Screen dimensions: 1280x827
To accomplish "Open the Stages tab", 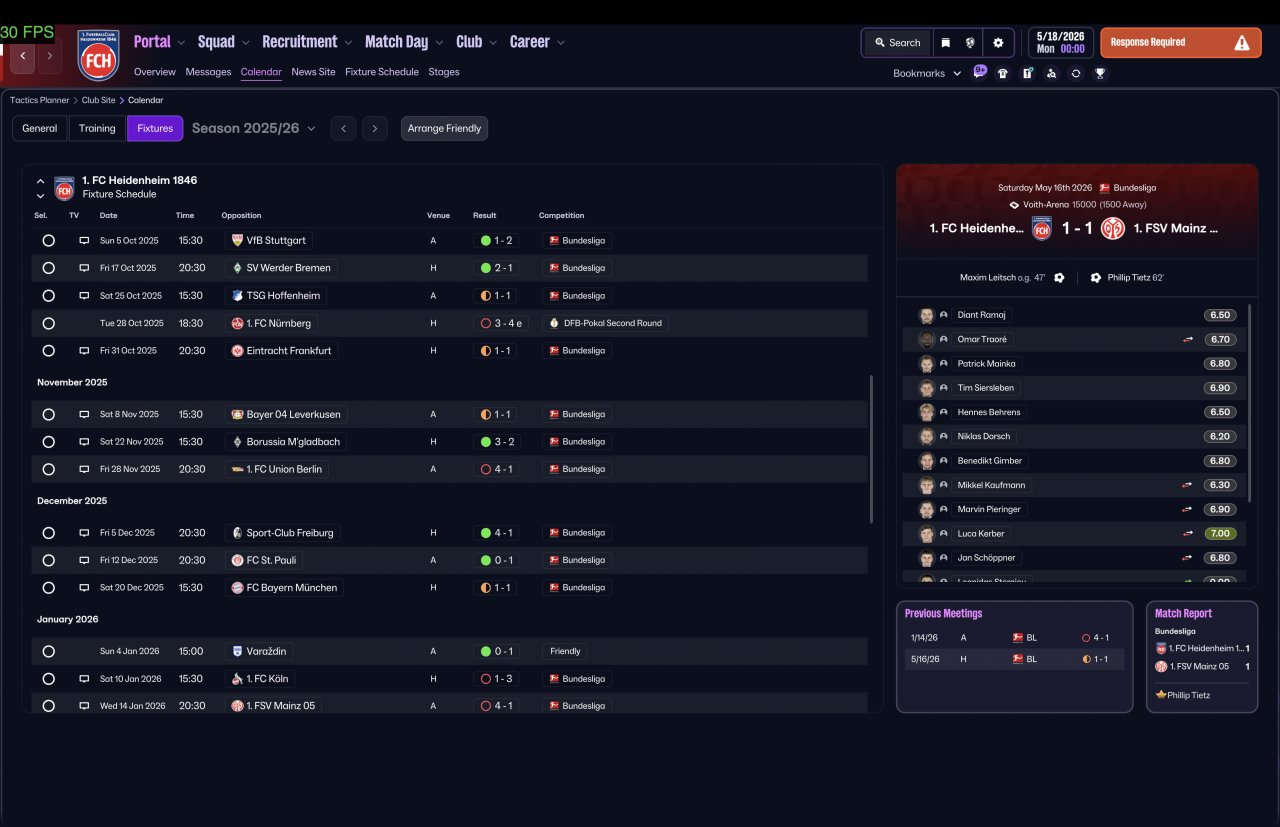I will [444, 72].
